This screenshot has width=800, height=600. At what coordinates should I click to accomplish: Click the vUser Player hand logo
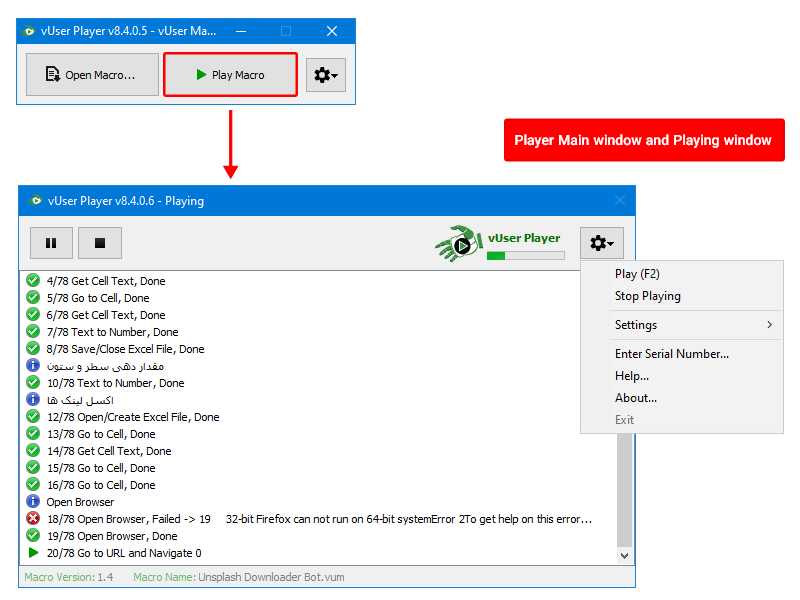459,244
